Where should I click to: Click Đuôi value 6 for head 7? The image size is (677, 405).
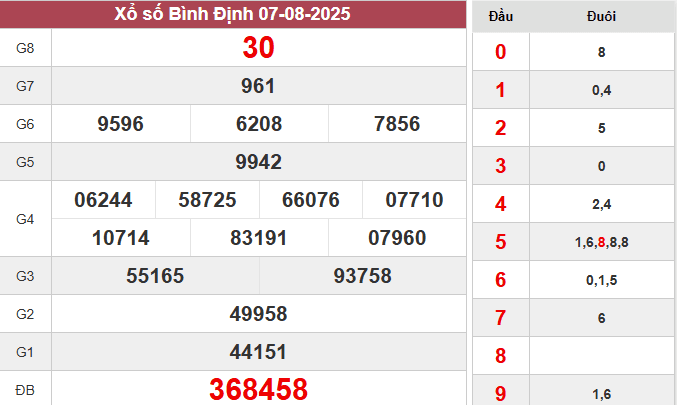(601, 318)
